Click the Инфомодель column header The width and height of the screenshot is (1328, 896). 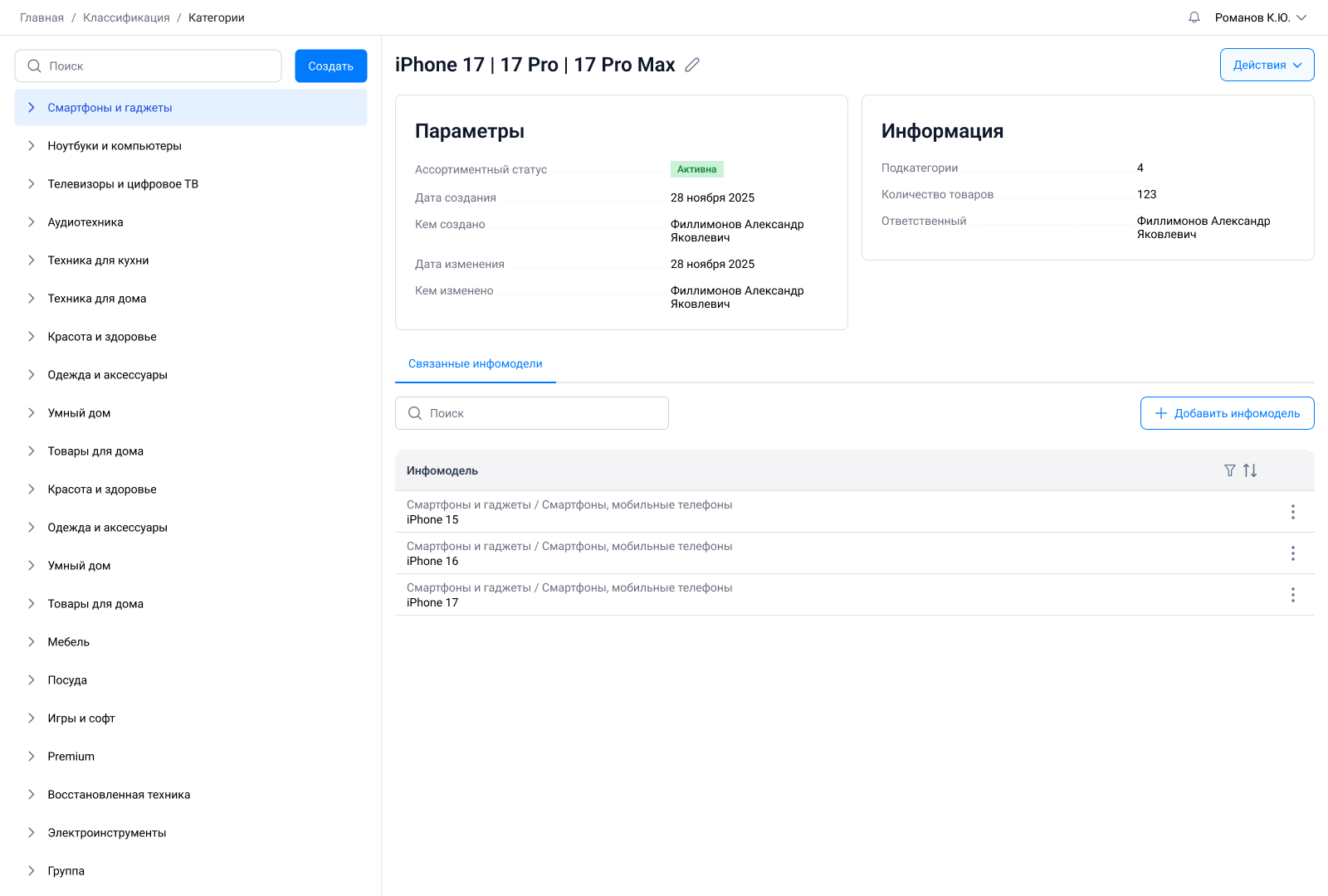tap(442, 470)
